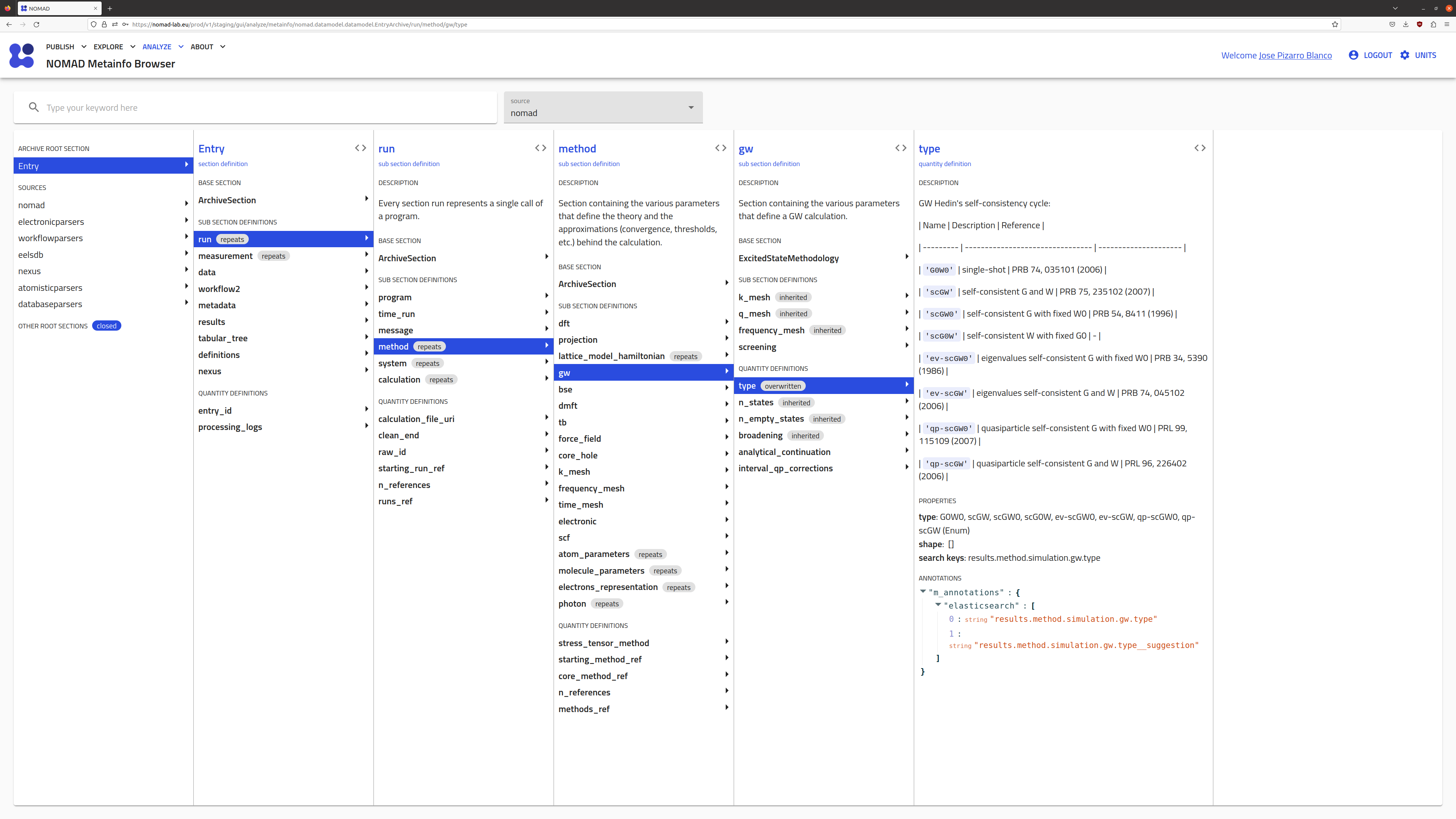This screenshot has width=1456, height=819.
Task: Go back using browser back arrow
Action: (x=9, y=24)
